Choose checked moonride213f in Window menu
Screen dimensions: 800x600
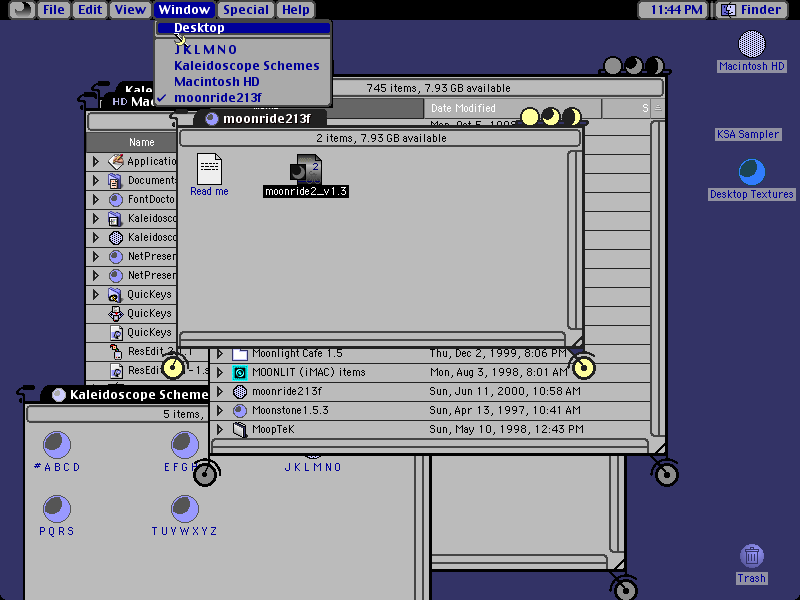tap(244, 97)
